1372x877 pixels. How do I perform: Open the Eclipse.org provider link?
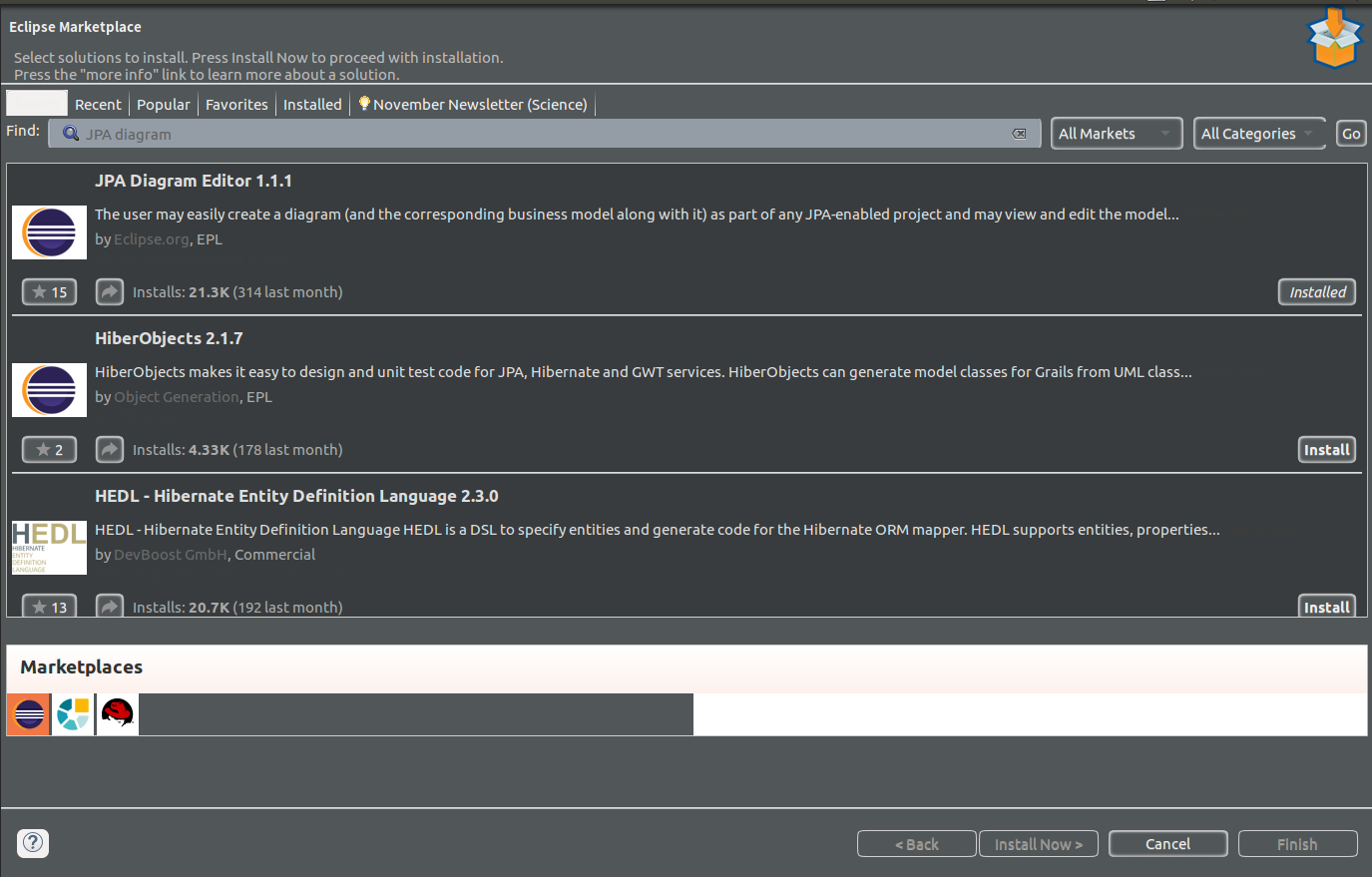coord(151,239)
